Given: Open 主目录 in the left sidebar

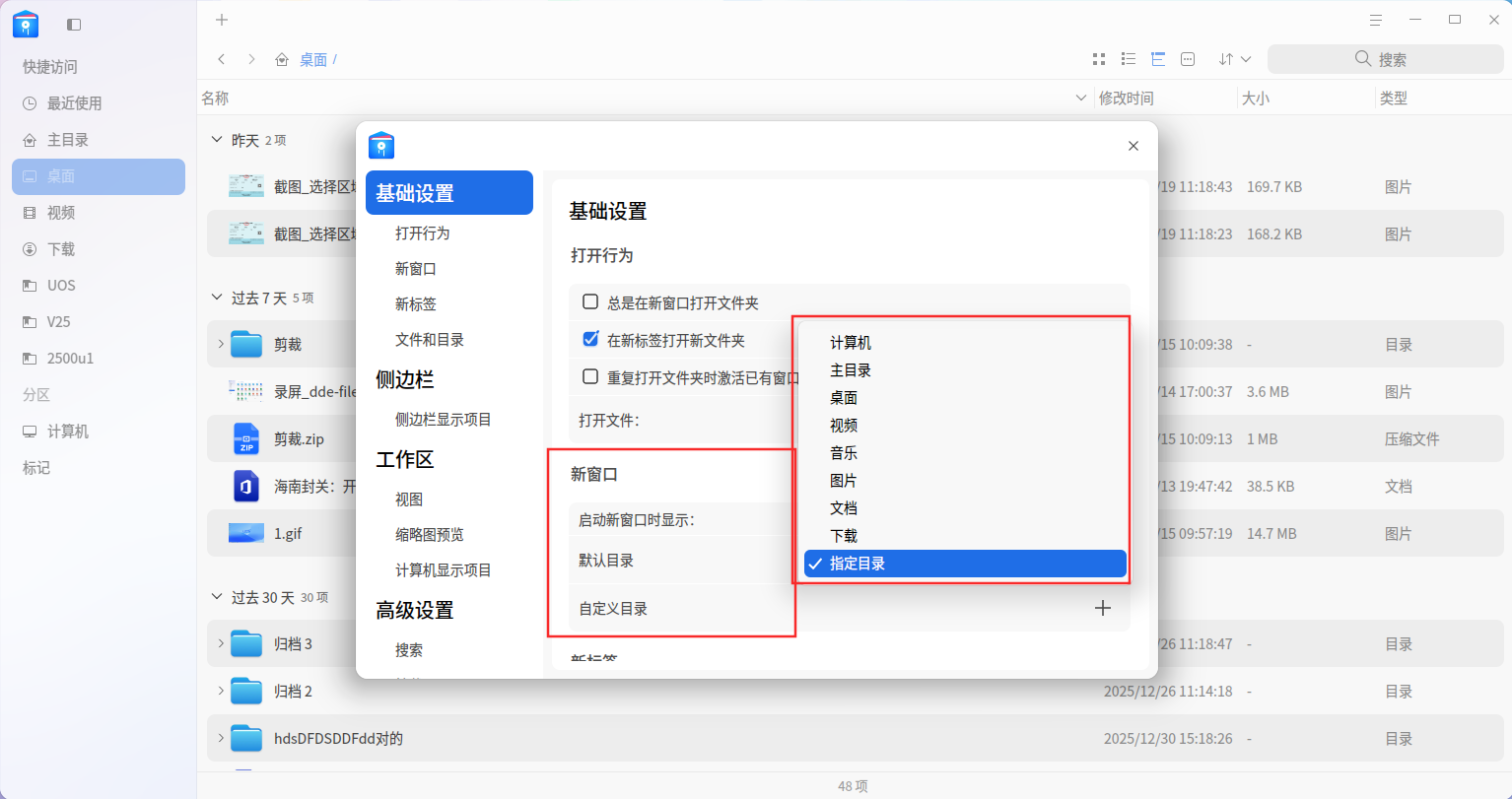Looking at the screenshot, I should point(99,140).
